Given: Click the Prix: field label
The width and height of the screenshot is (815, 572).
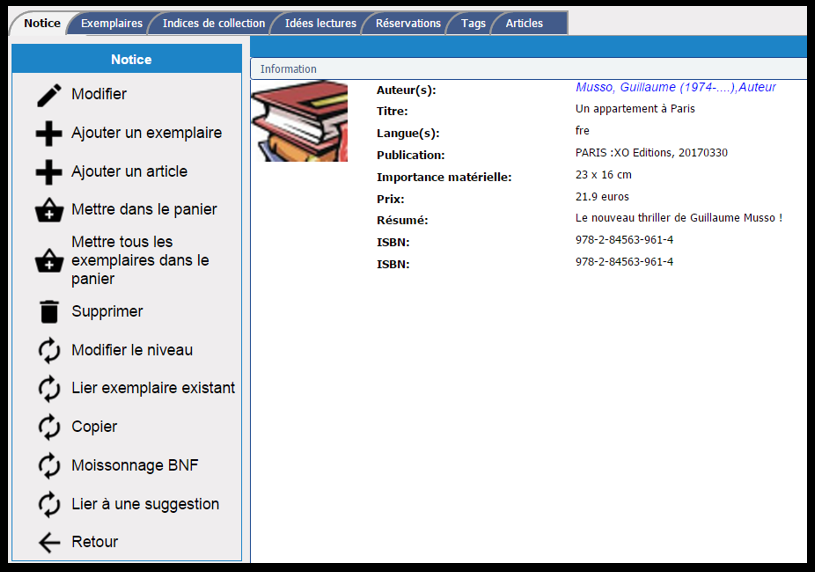Looking at the screenshot, I should [x=390, y=199].
